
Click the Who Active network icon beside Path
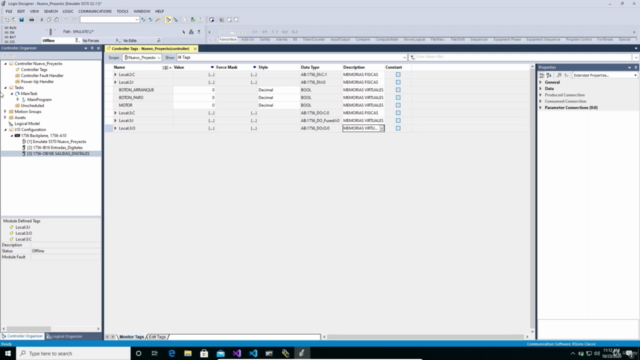(x=191, y=32)
